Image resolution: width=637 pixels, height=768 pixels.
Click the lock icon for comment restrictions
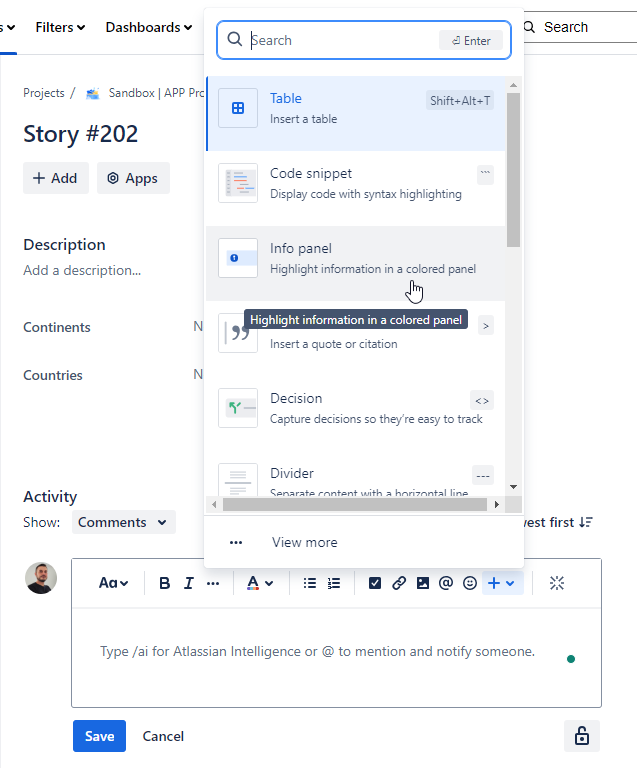pos(582,736)
